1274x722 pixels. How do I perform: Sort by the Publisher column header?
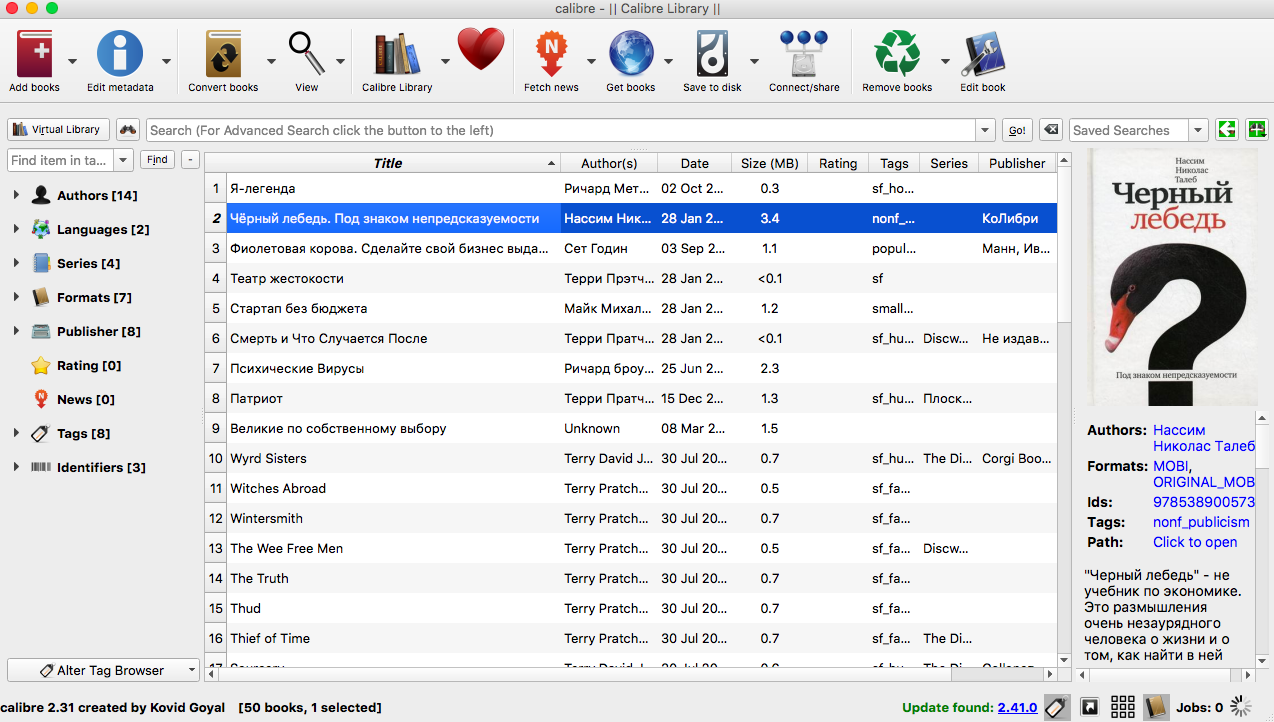click(1017, 163)
